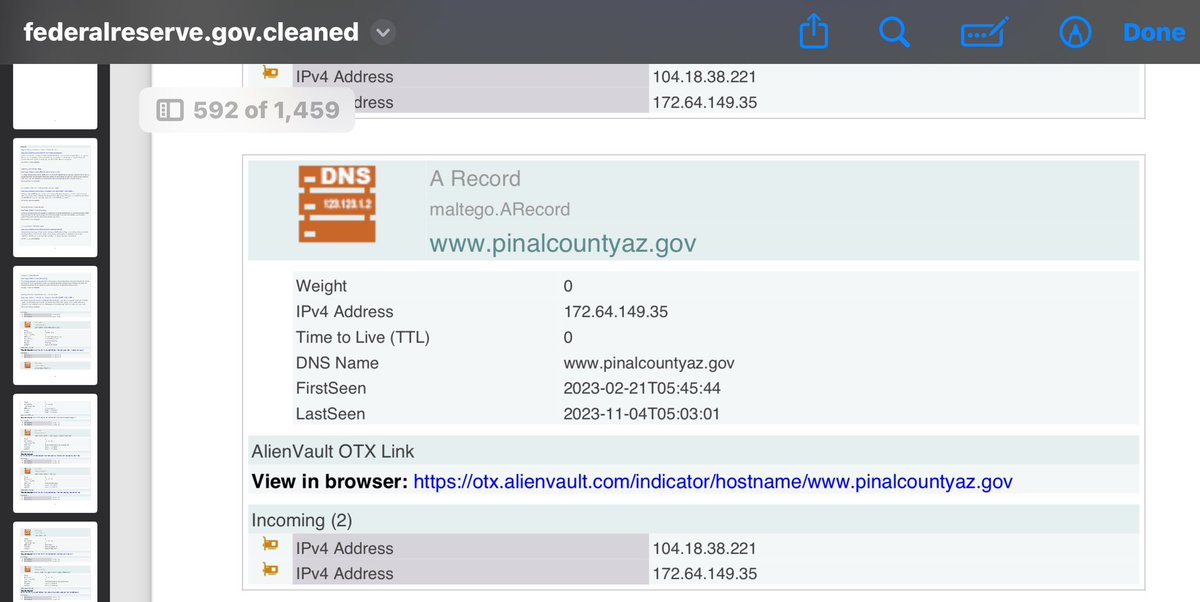The width and height of the screenshot is (1200, 602).
Task: Expand the document title dropdown chevron
Action: point(382,33)
